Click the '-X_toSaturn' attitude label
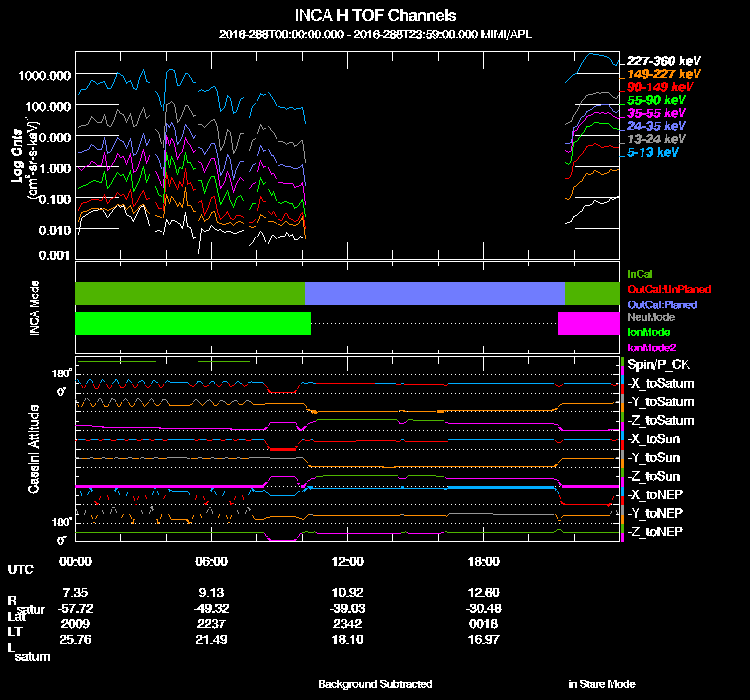Image resolution: width=750 pixels, height=700 pixels. pyautogui.click(x=661, y=383)
